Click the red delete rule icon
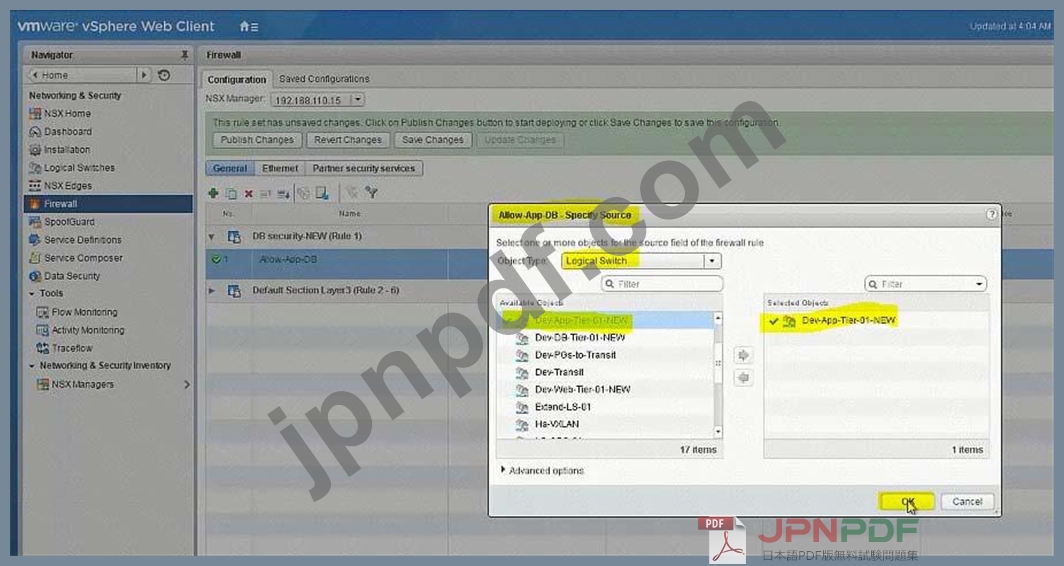 (x=248, y=194)
